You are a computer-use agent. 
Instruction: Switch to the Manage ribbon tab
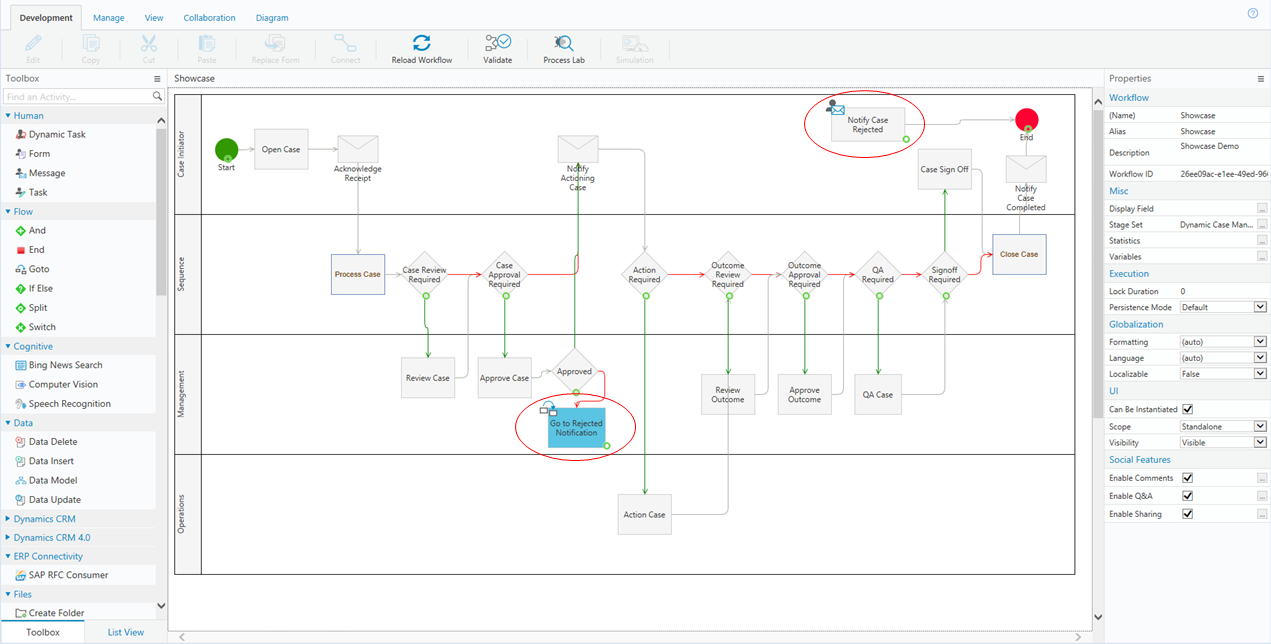point(109,18)
